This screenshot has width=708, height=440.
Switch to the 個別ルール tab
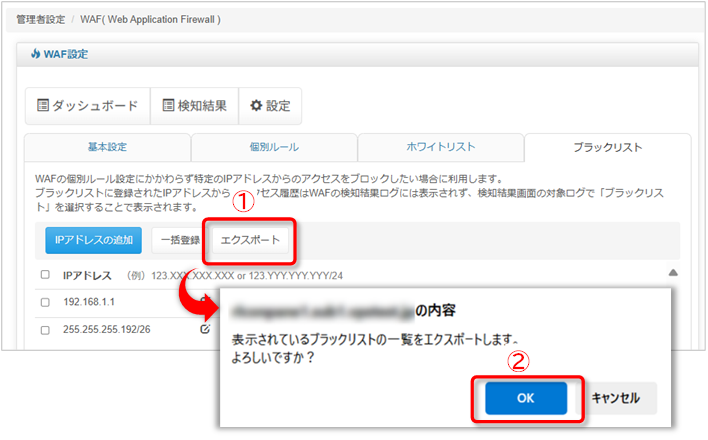coord(274,147)
